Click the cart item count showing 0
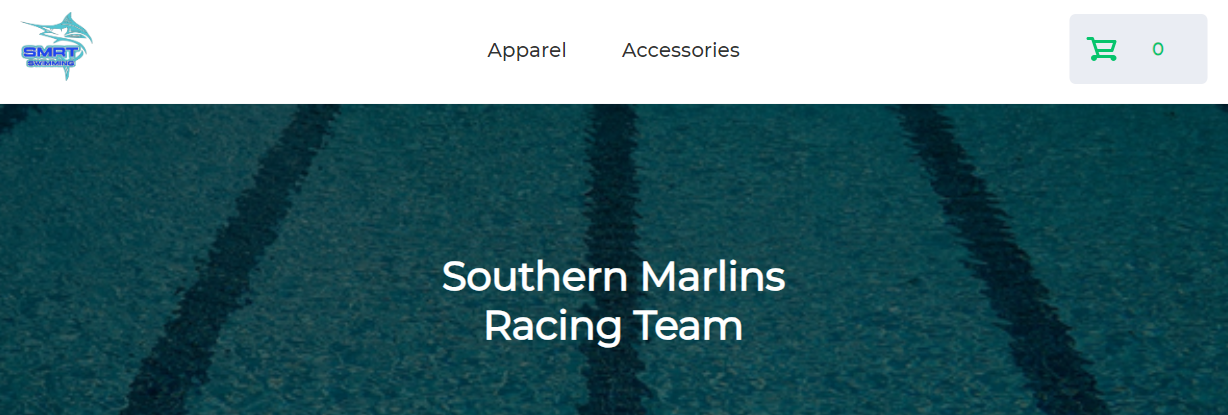Screen dimensions: 1228x415 tap(1158, 49)
